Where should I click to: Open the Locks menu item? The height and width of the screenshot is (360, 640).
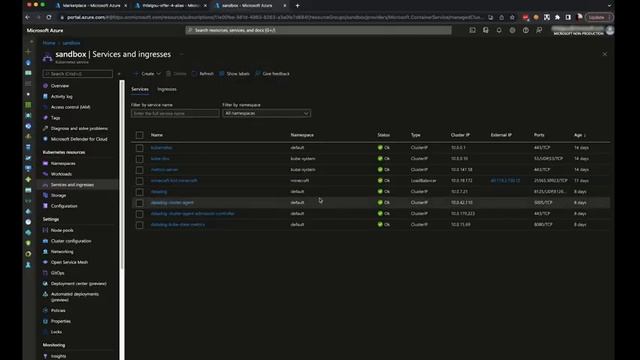[56, 332]
